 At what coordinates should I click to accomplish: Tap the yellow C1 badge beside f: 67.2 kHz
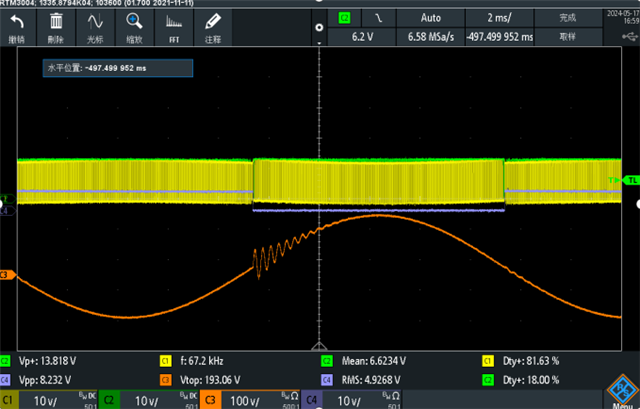pyautogui.click(x=165, y=361)
